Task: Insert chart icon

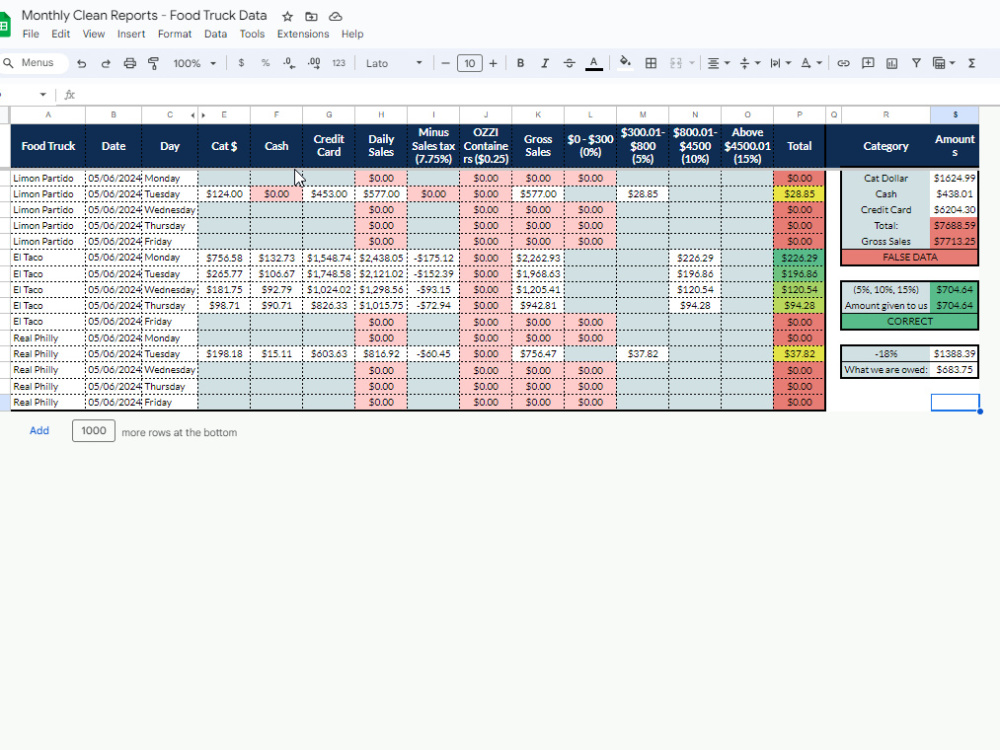Action: click(x=892, y=63)
